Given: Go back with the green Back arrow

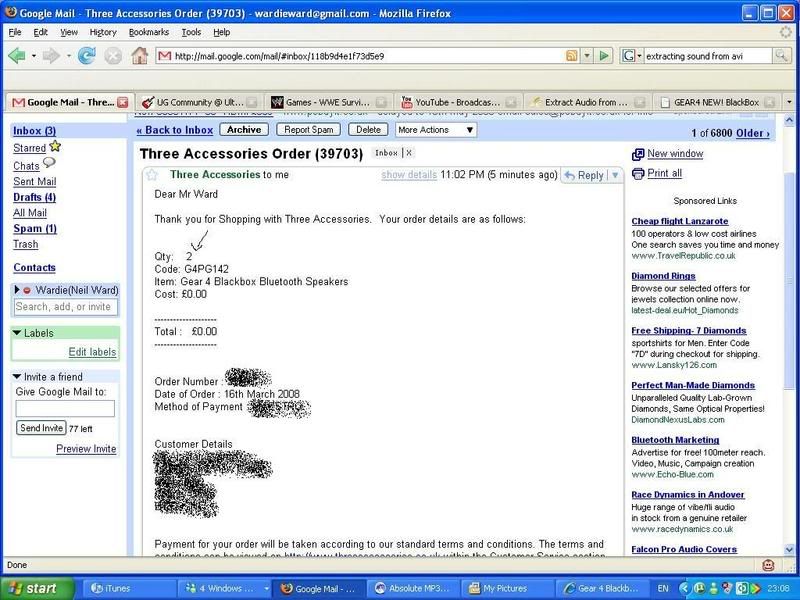Looking at the screenshot, I should click(x=17, y=56).
